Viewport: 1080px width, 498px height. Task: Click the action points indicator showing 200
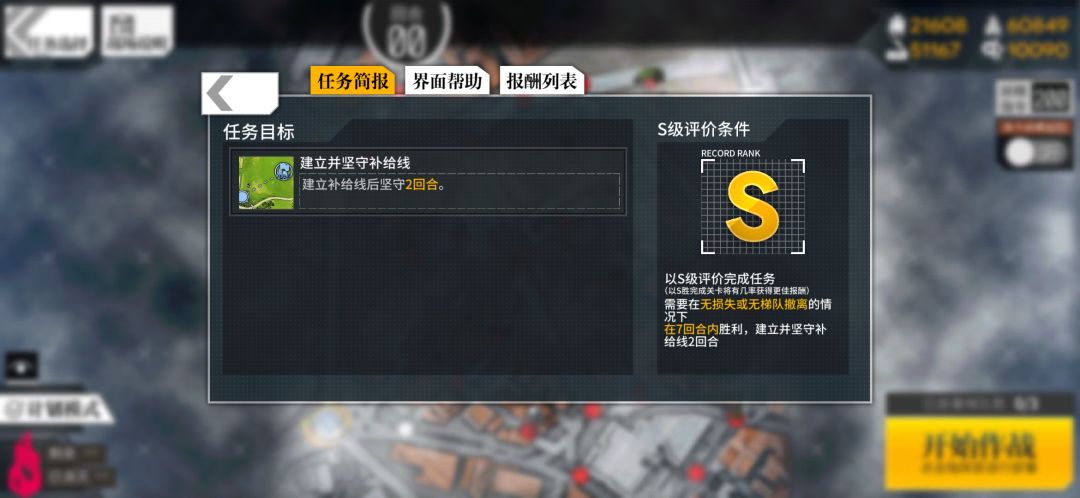1032,98
